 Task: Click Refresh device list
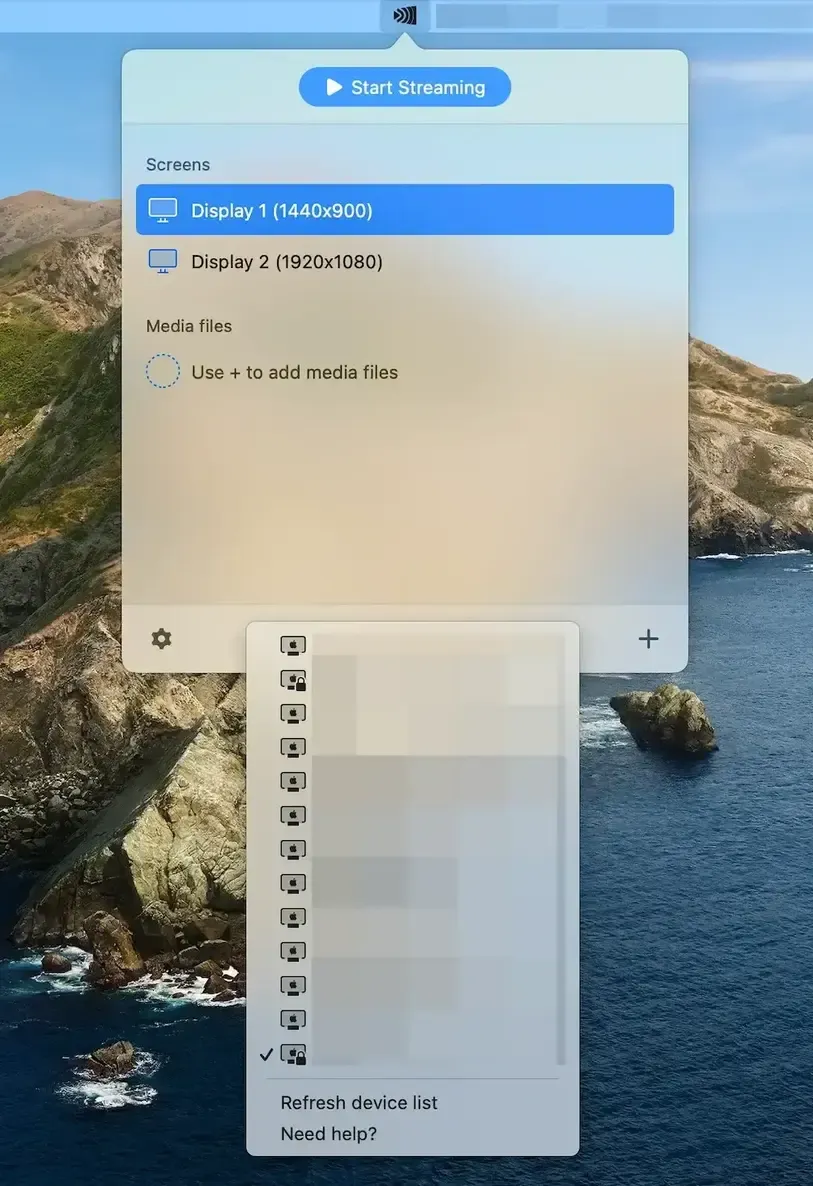[x=358, y=1103]
